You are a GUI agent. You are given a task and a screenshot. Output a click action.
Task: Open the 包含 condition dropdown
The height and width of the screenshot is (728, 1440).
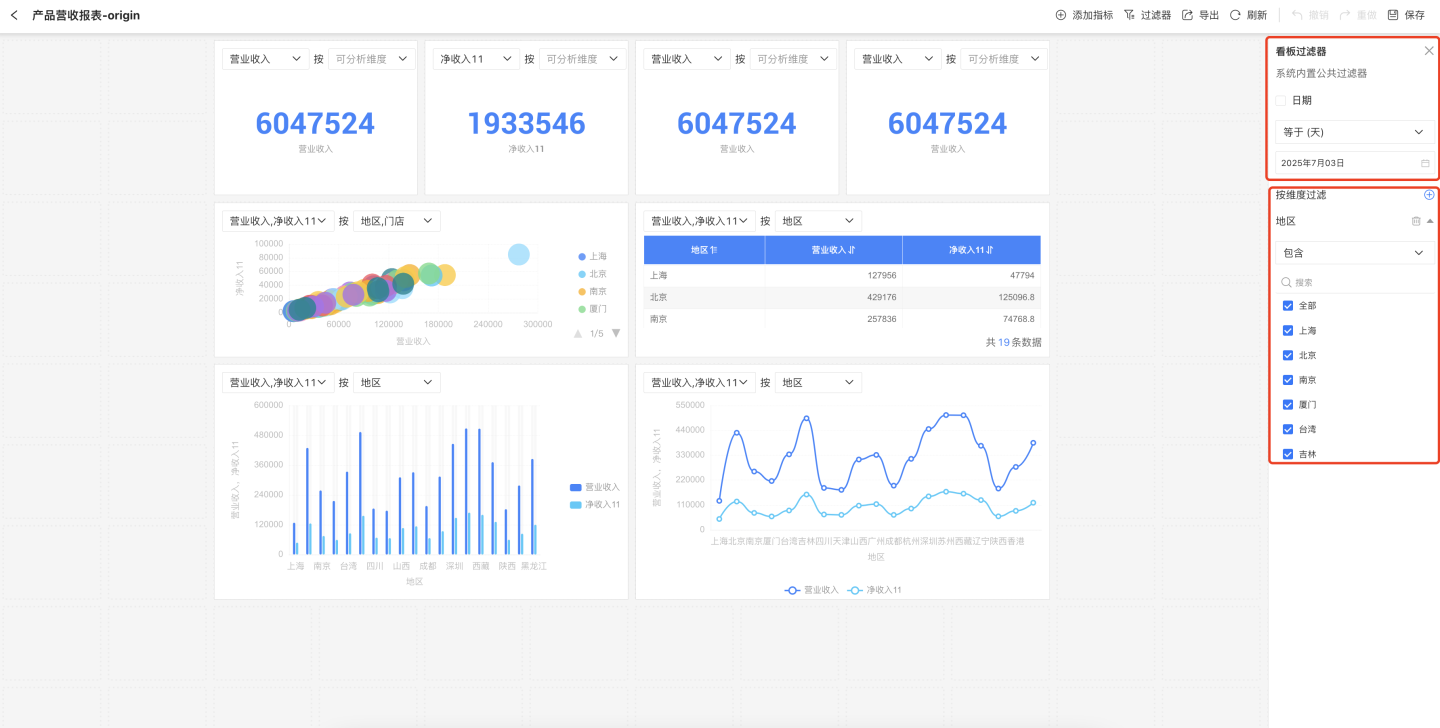coord(1354,253)
